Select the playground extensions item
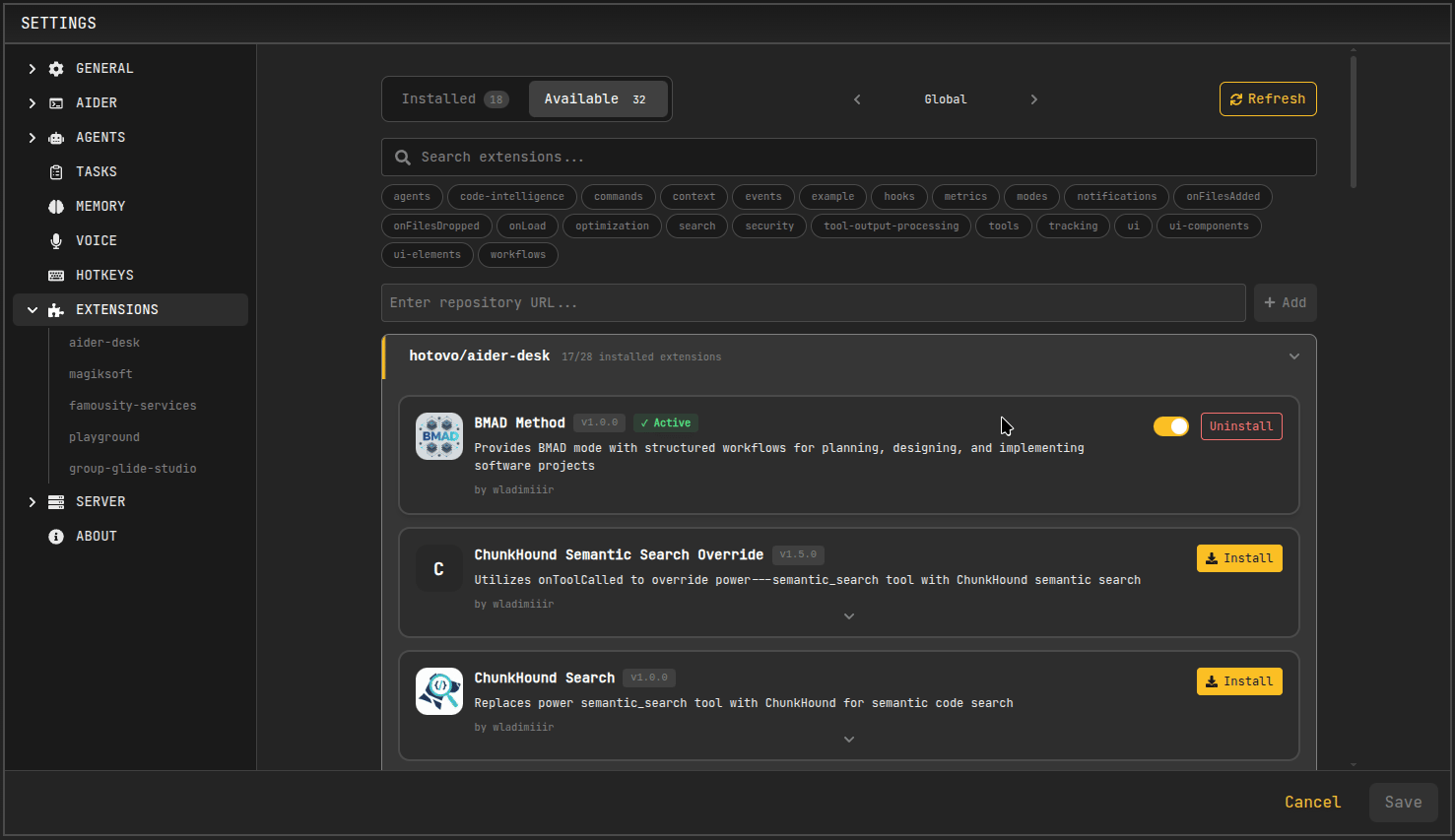This screenshot has width=1455, height=840. click(104, 437)
